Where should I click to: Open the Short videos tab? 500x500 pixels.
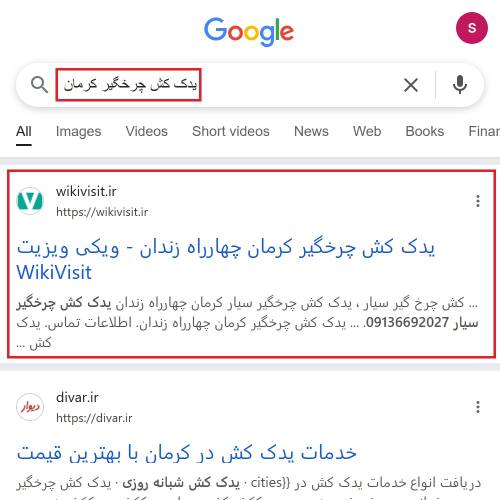[231, 131]
